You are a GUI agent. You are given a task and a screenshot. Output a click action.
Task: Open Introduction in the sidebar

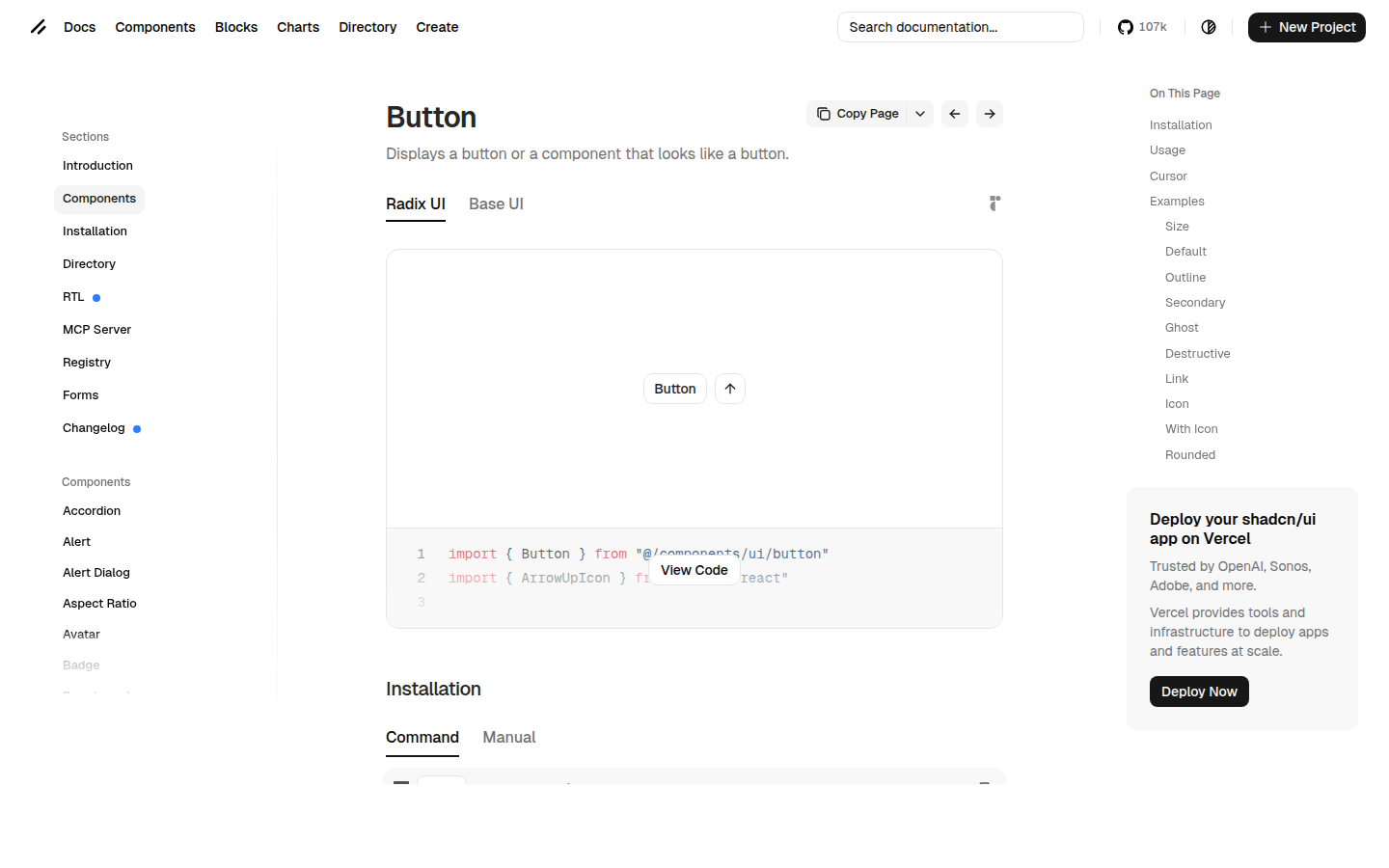tap(97, 166)
